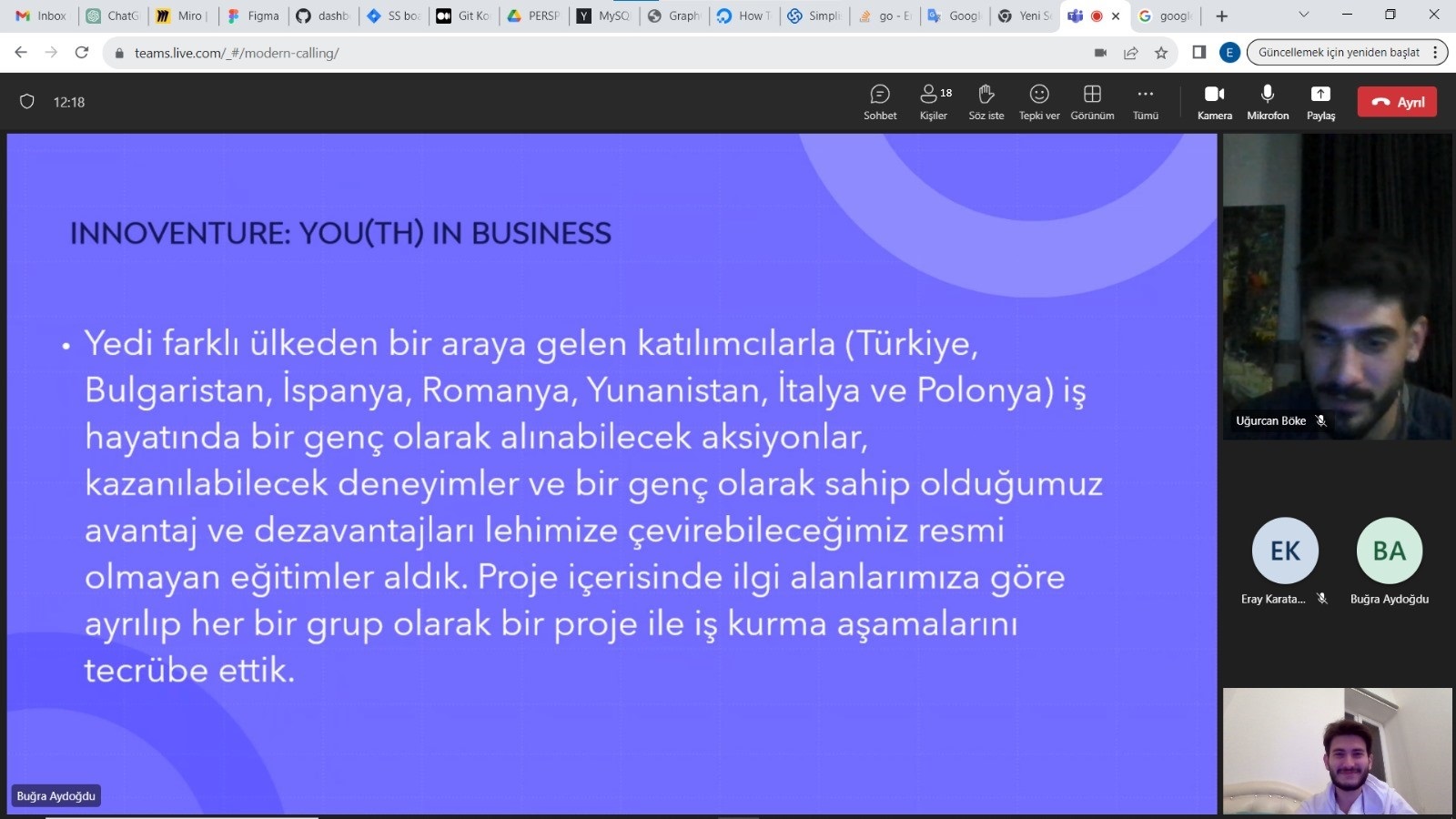Viewport: 1456px width, 819px height.
Task: Switch to the Graph tab
Action: (675, 15)
